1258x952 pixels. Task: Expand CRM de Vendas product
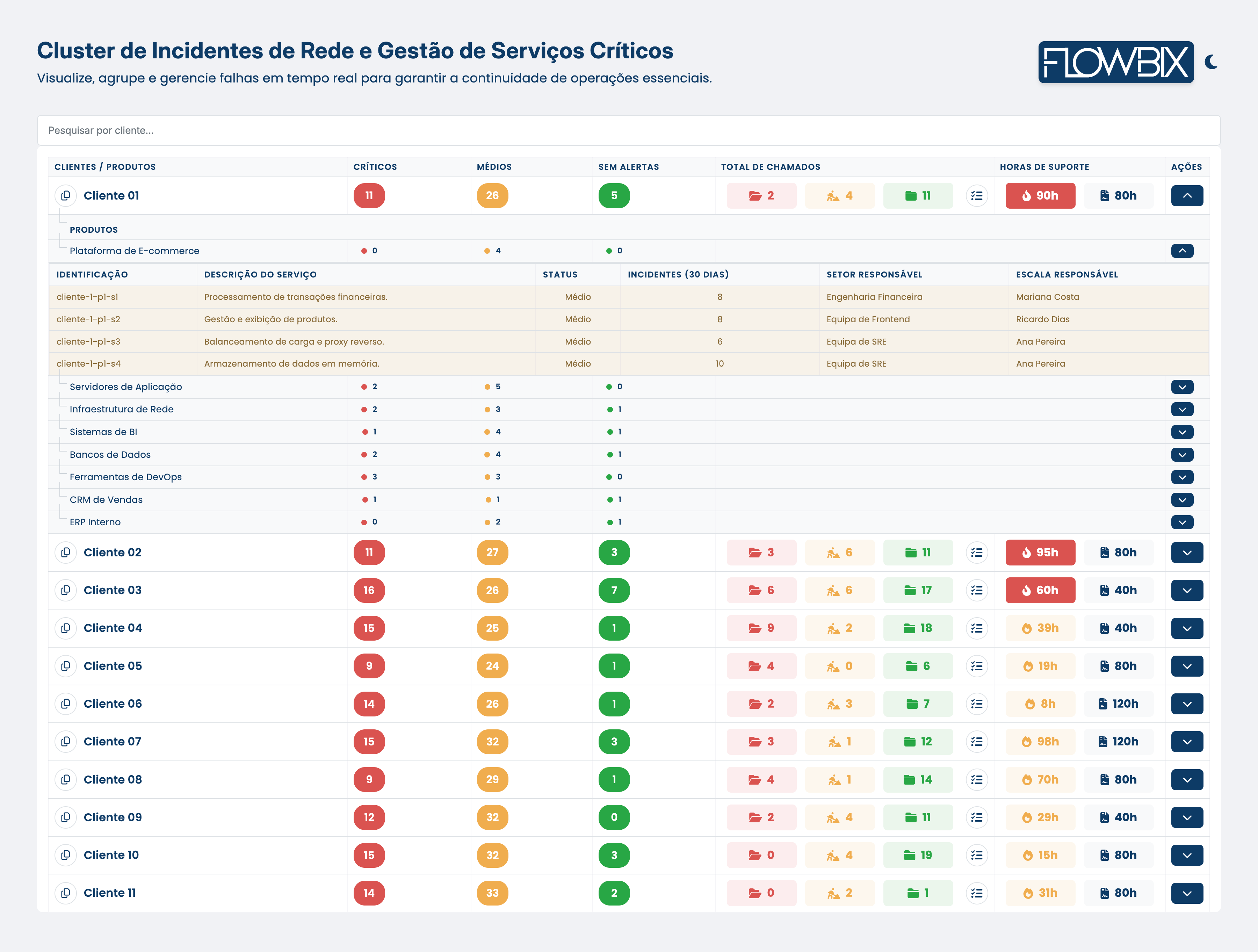[x=1182, y=500]
